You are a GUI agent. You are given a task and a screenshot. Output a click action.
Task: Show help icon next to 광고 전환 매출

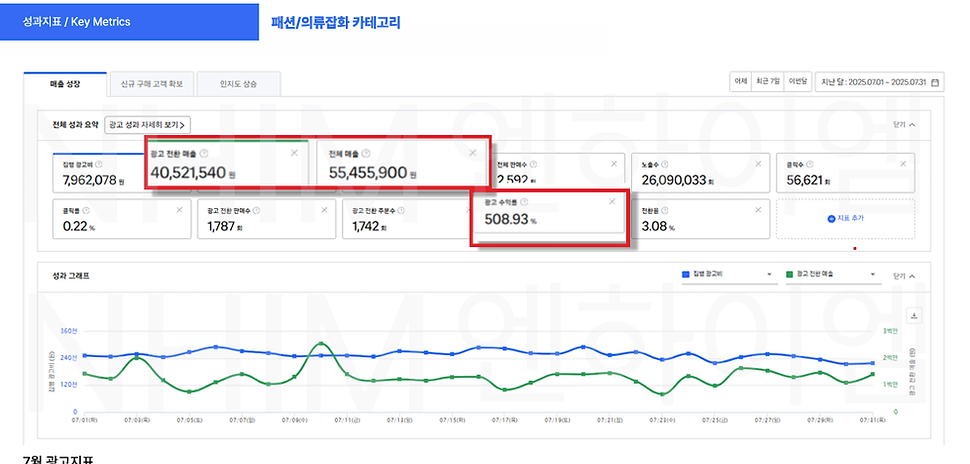pyautogui.click(x=204, y=153)
